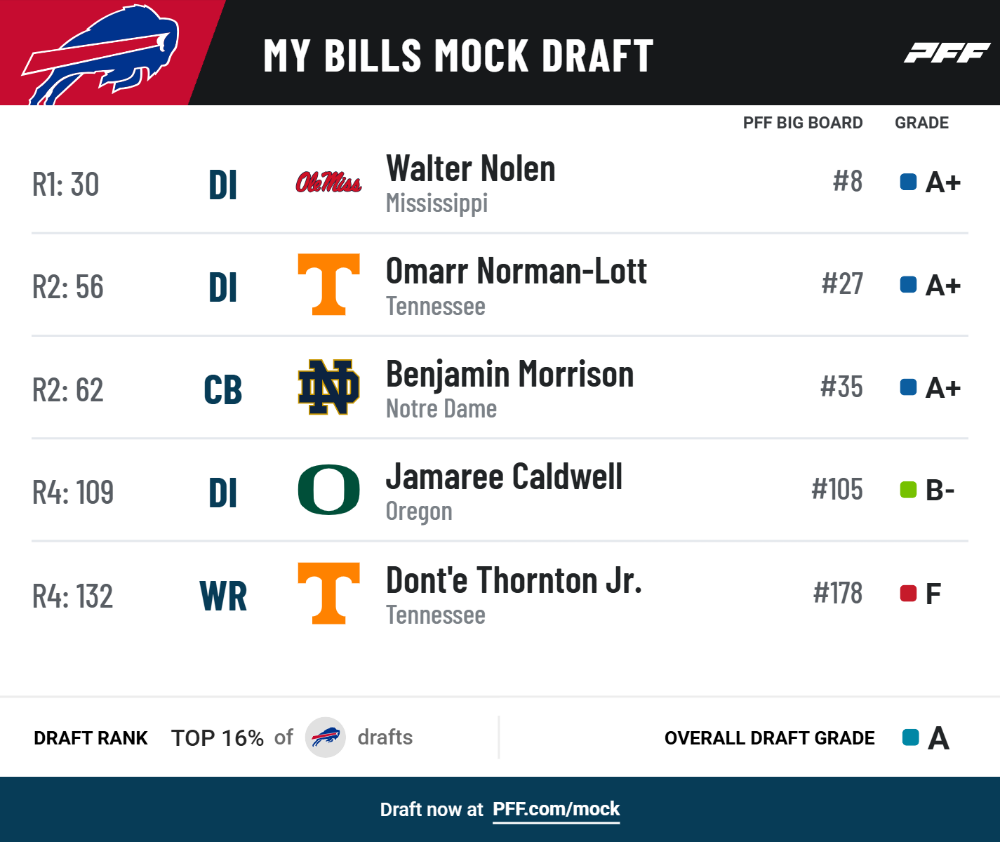
Task: Click the teal overall draft grade swatch
Action: (x=911, y=737)
